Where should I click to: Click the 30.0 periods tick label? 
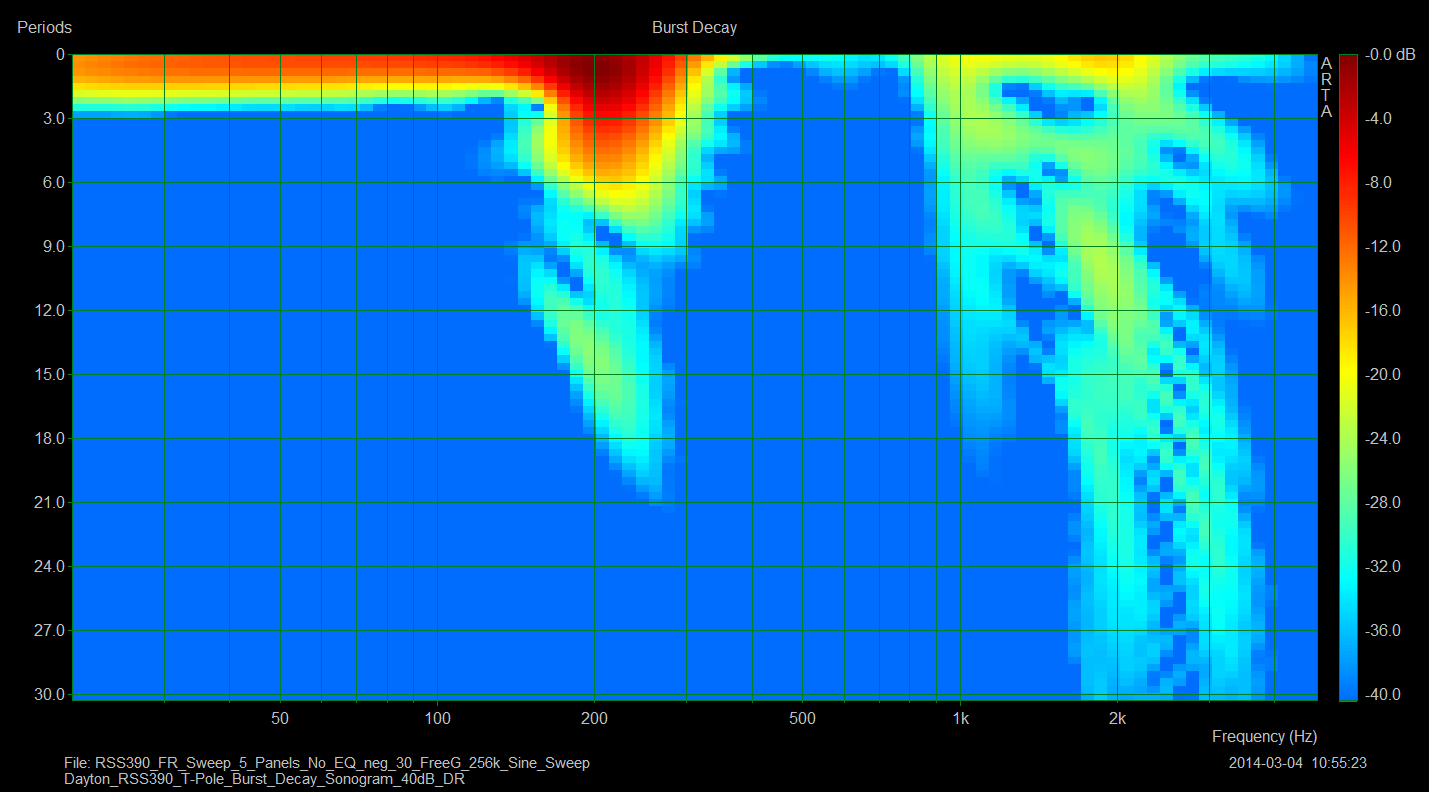(x=45, y=694)
